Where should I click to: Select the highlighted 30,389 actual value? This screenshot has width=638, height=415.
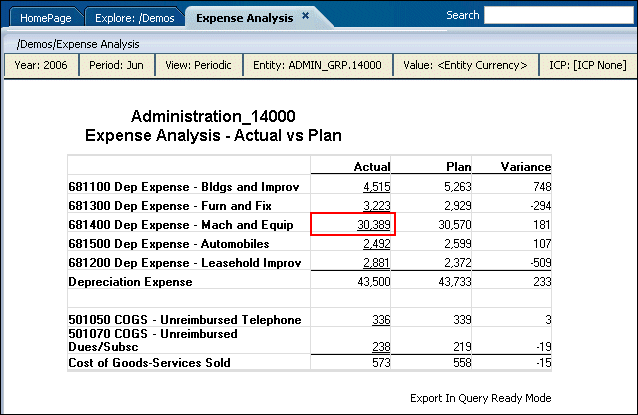374,225
